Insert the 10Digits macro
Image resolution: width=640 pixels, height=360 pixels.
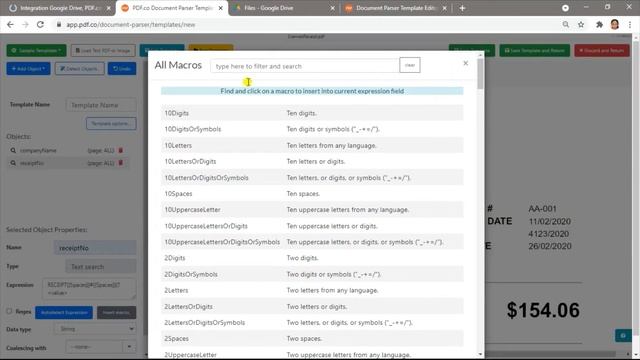(x=312, y=113)
